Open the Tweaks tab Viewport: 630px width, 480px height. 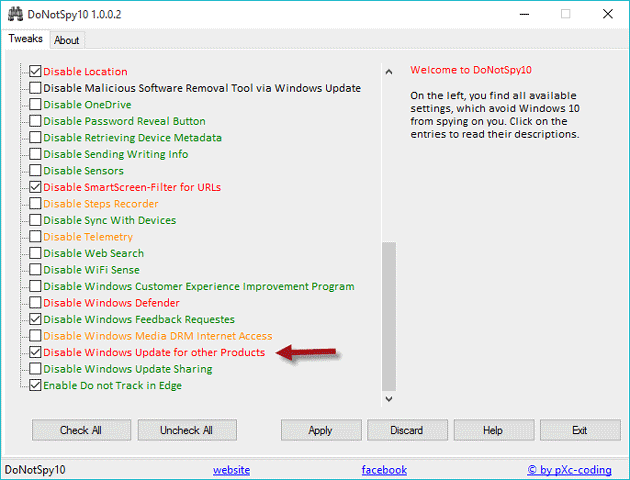(25, 39)
